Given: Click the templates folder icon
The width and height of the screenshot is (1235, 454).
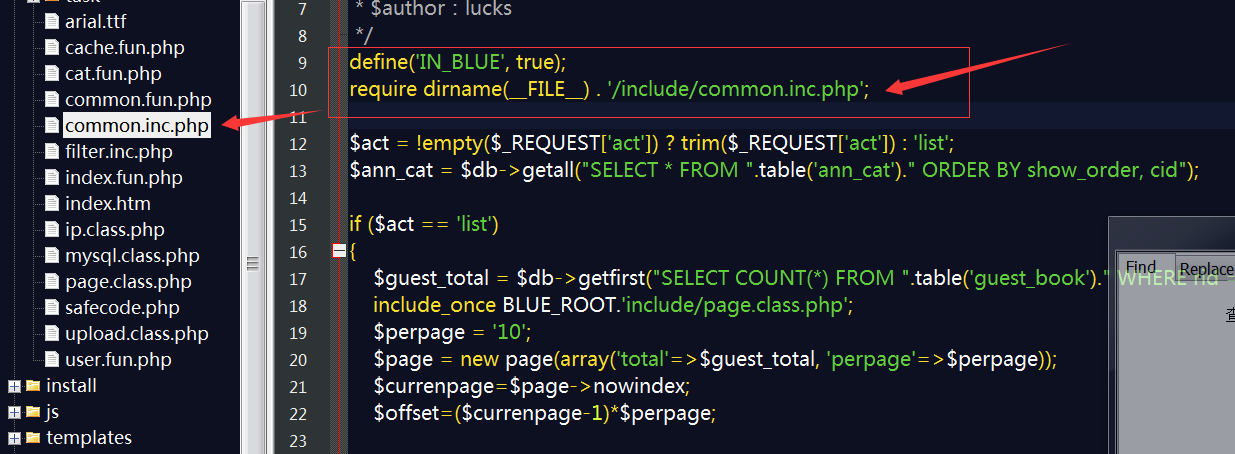Looking at the screenshot, I should tap(33, 437).
